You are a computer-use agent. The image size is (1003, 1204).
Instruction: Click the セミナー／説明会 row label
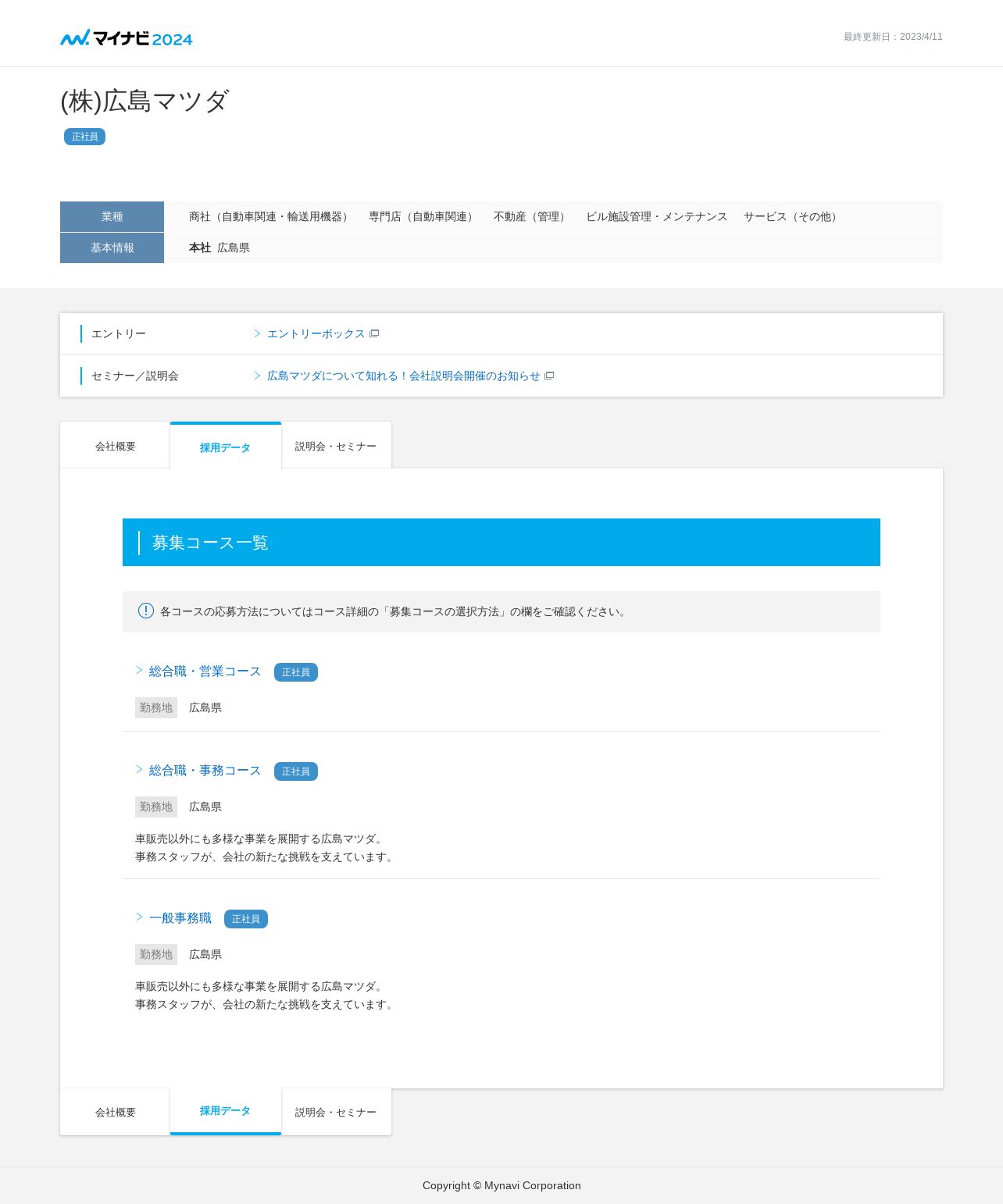pos(135,376)
